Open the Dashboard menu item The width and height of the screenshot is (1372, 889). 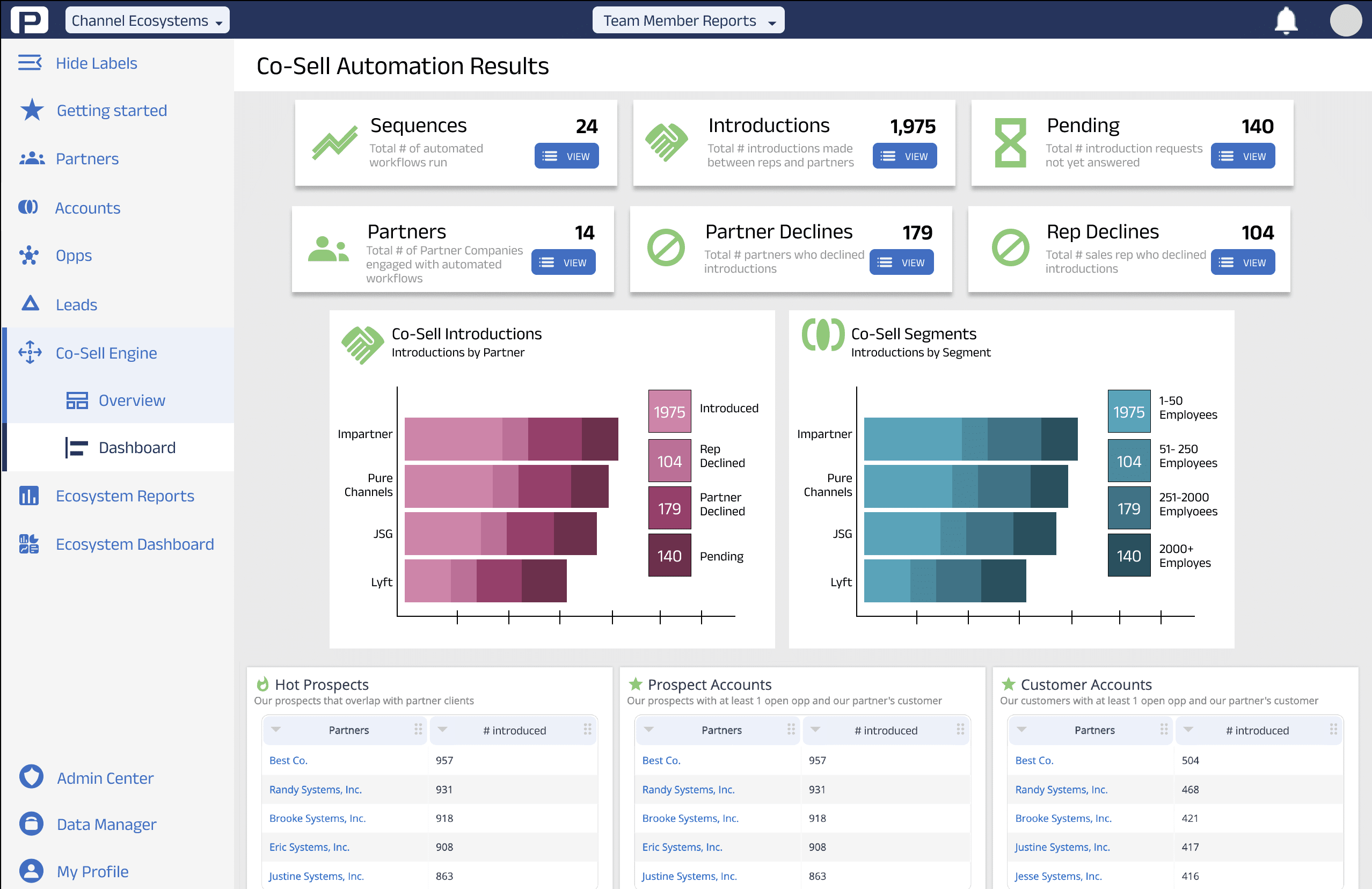pyautogui.click(x=137, y=447)
